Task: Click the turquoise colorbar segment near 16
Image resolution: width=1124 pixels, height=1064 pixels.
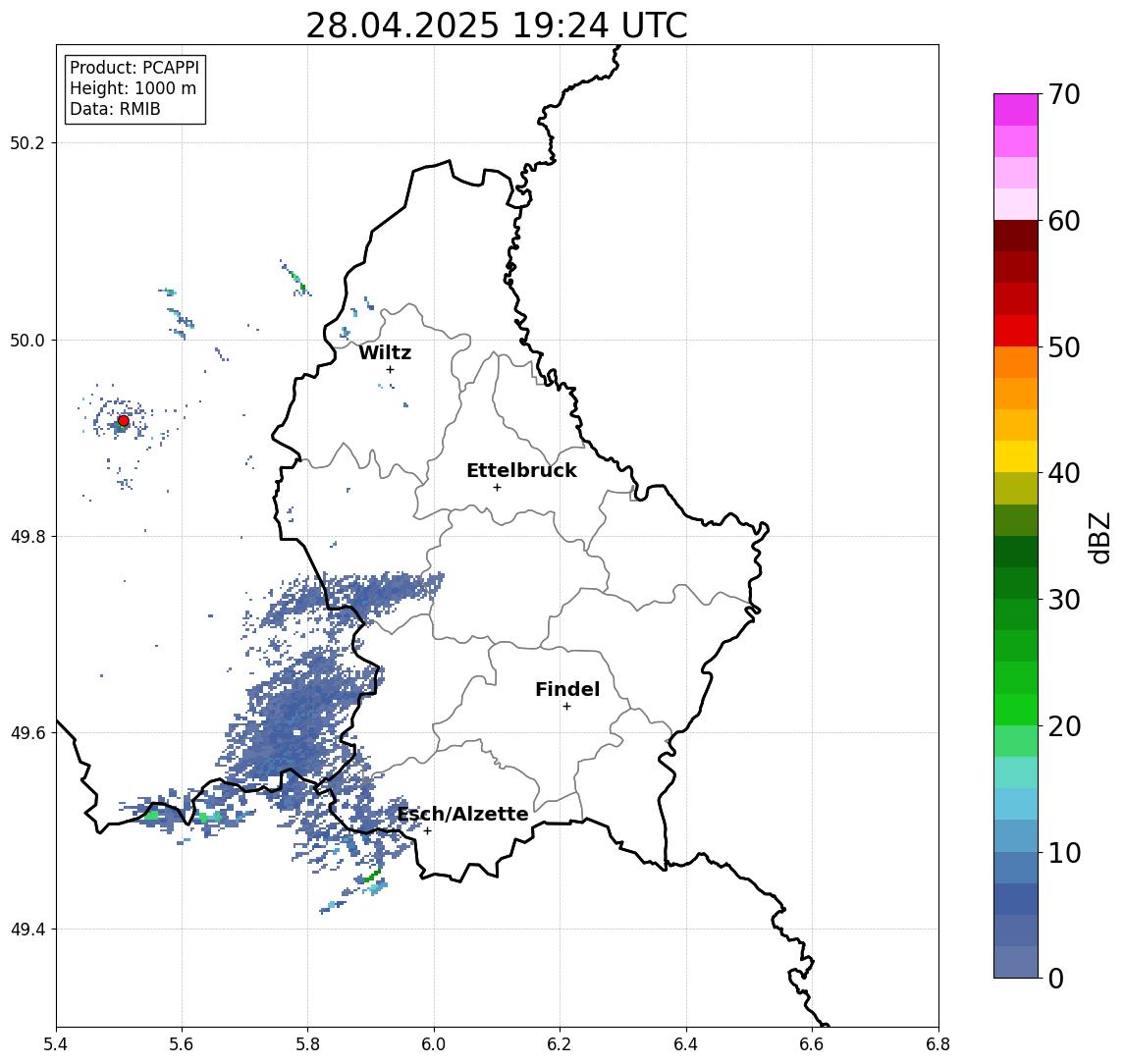Action: pos(1016,772)
